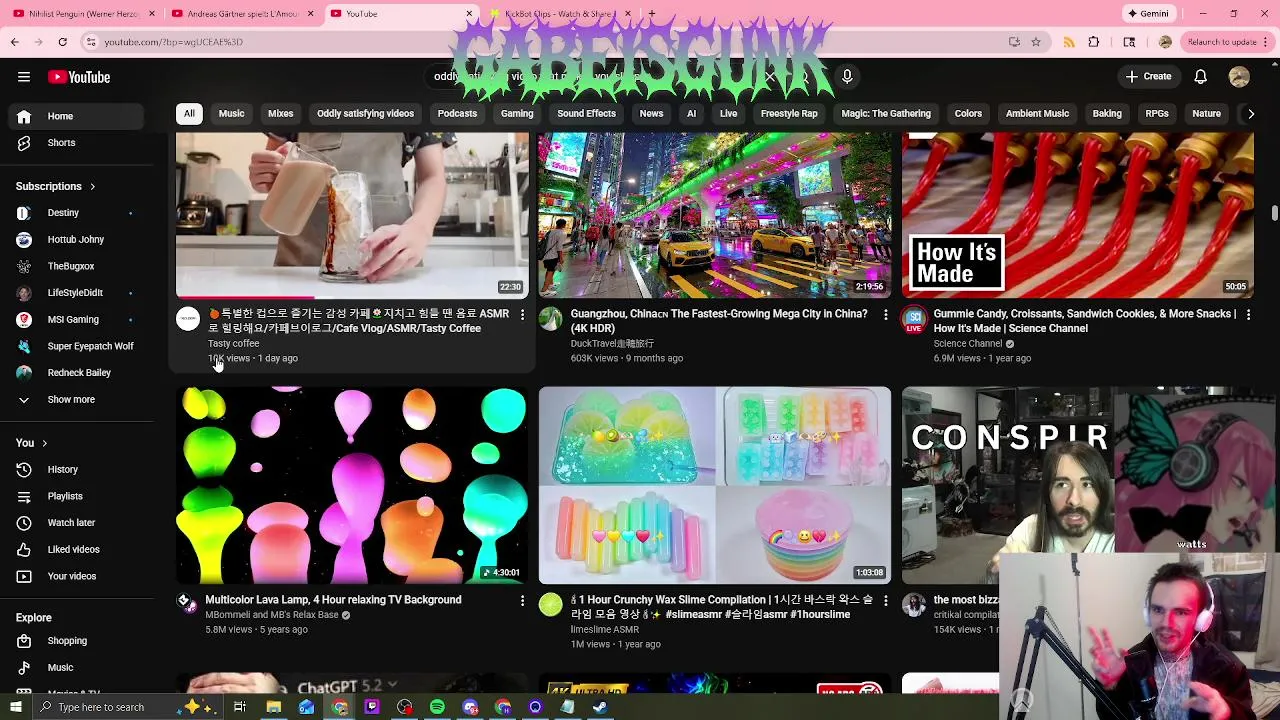This screenshot has height=720, width=1280.
Task: Expand the You section chevron
Action: [44, 443]
